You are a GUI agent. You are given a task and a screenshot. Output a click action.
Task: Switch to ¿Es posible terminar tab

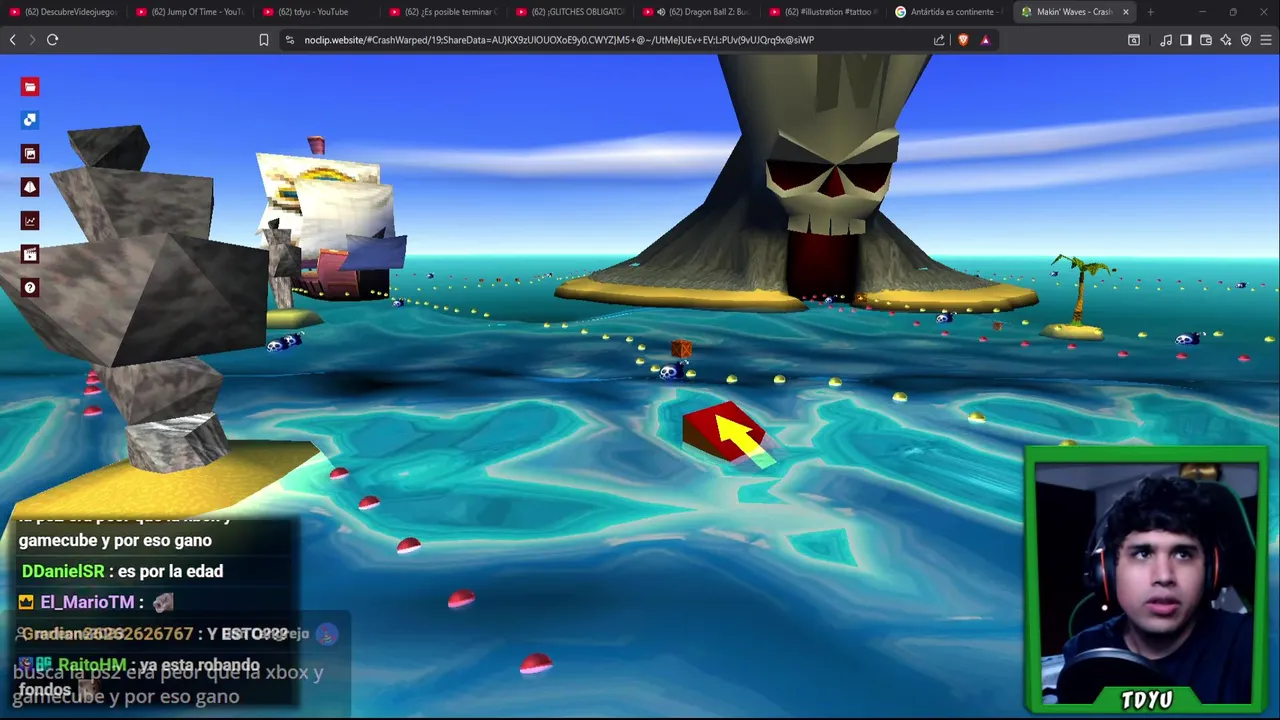point(444,12)
